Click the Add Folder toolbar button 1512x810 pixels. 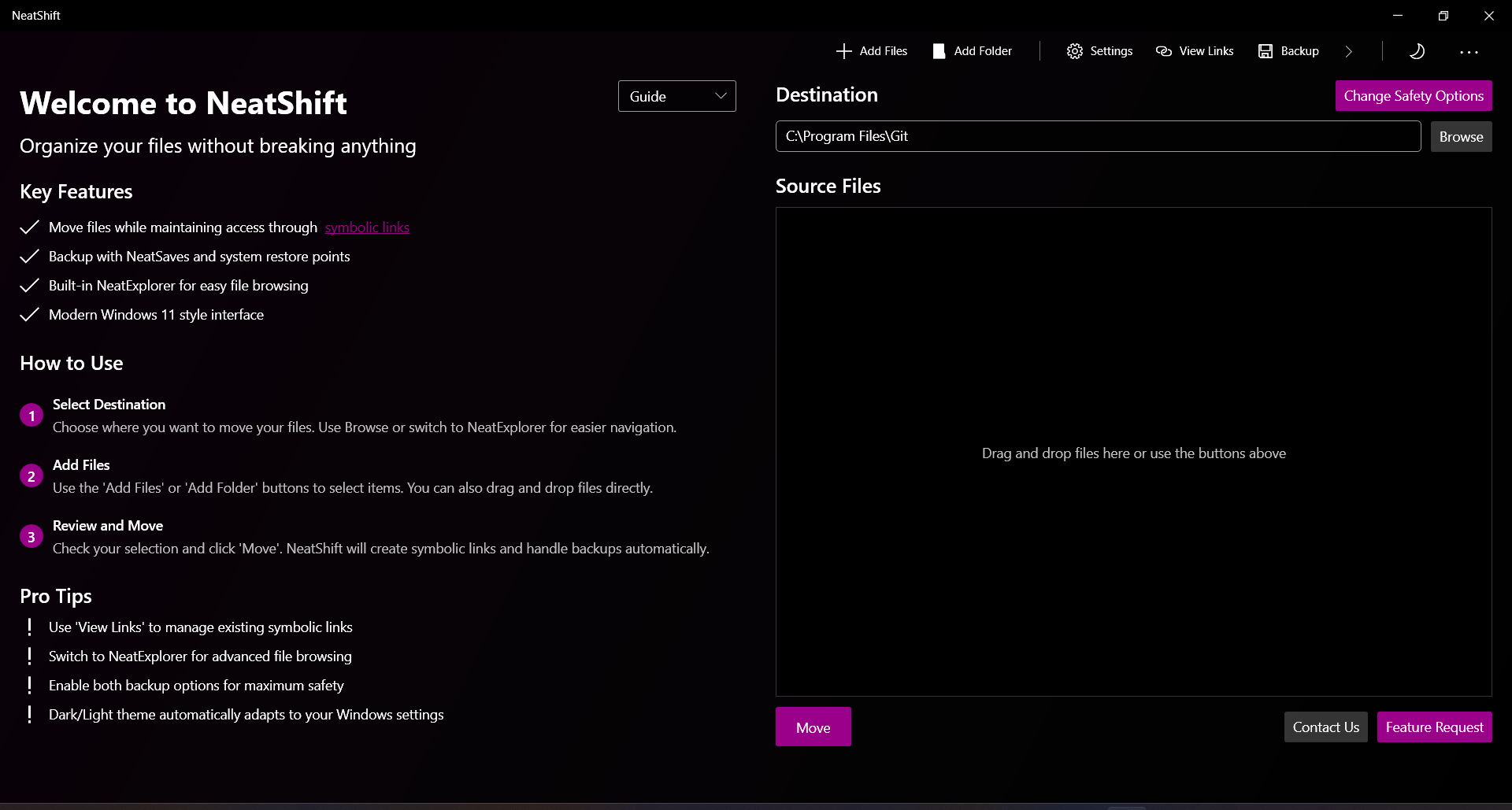click(x=973, y=51)
